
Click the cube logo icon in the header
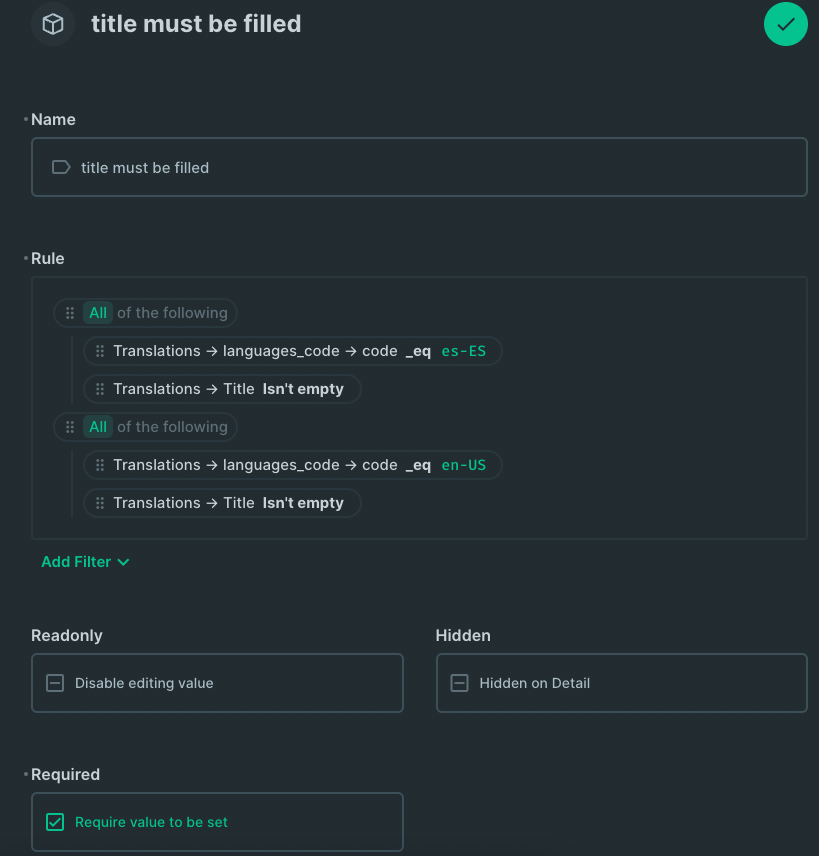point(52,24)
